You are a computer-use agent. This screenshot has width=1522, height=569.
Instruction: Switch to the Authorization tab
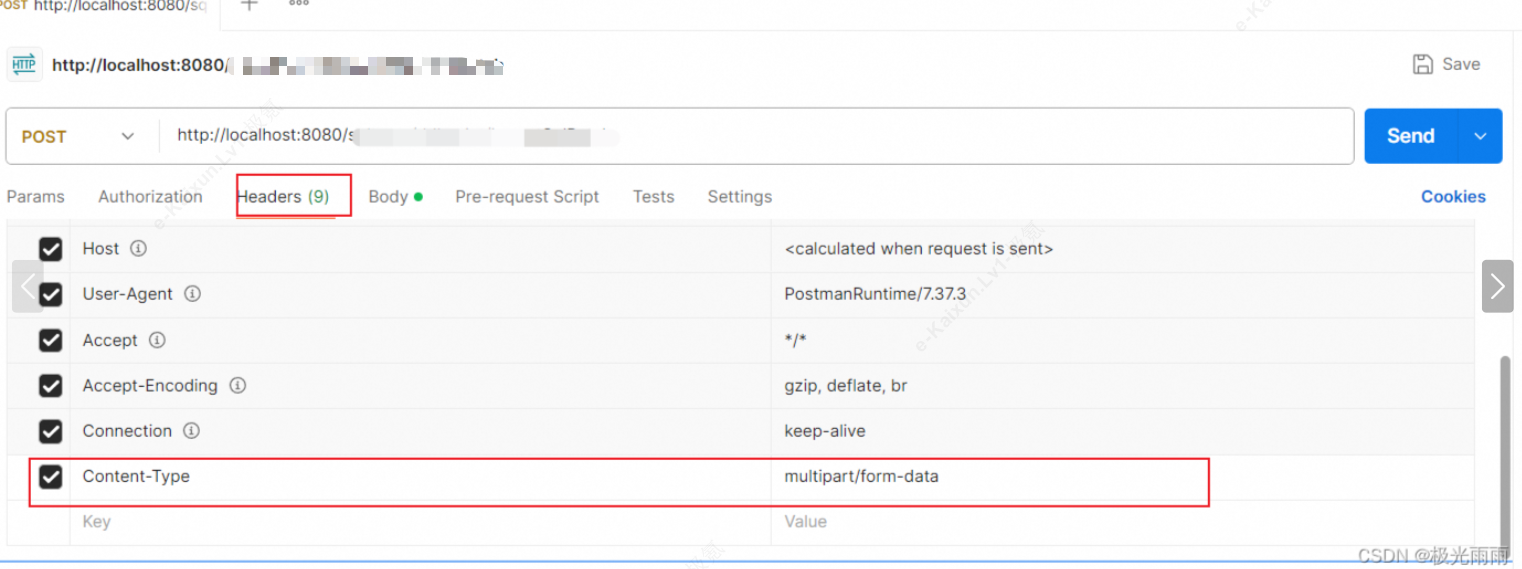(150, 197)
